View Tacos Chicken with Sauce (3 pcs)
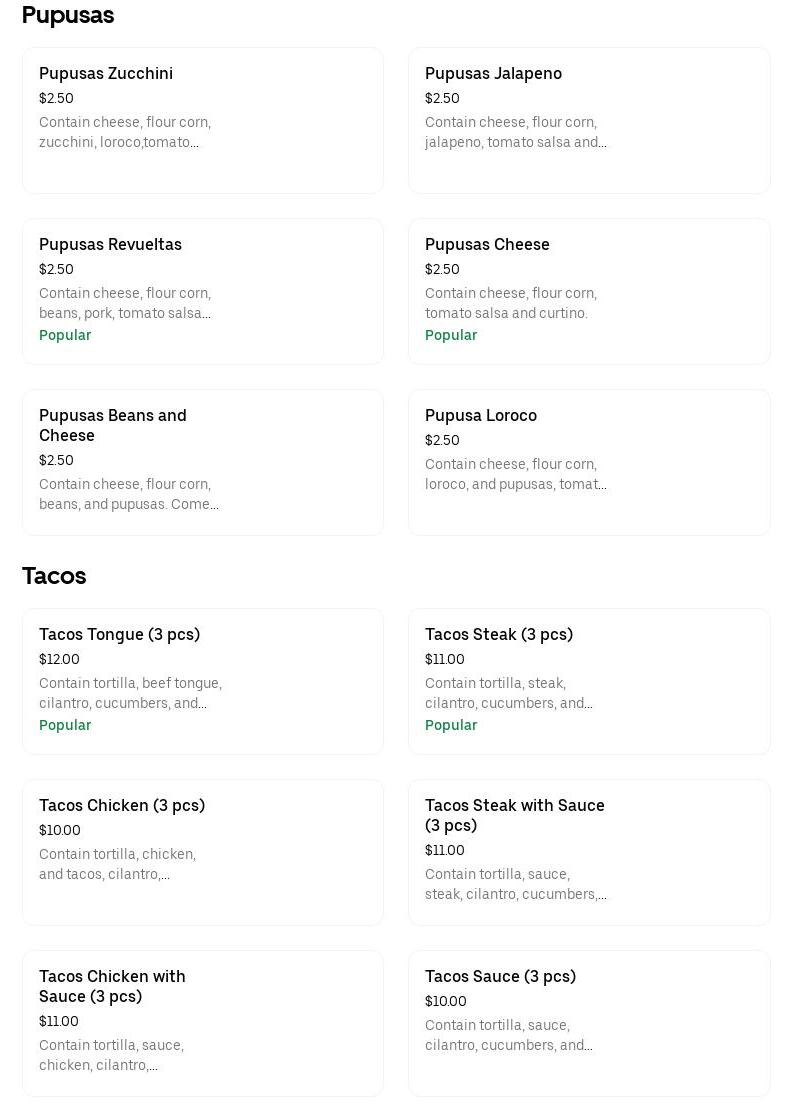Viewport: 804px width, 1113px height. click(x=203, y=1023)
